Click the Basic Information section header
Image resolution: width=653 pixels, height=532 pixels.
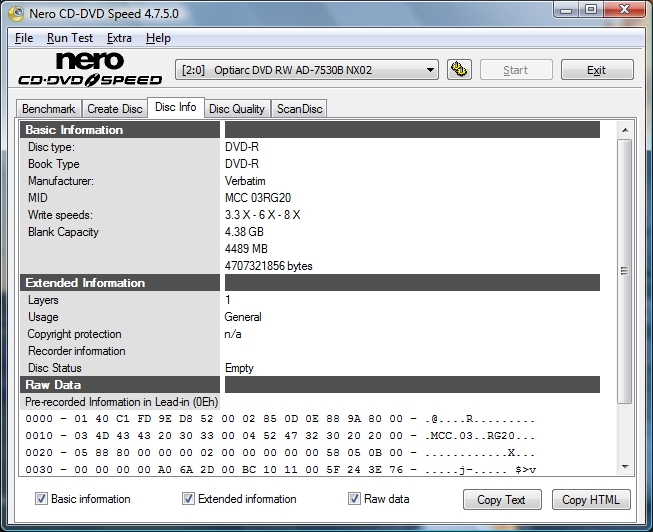point(120,130)
